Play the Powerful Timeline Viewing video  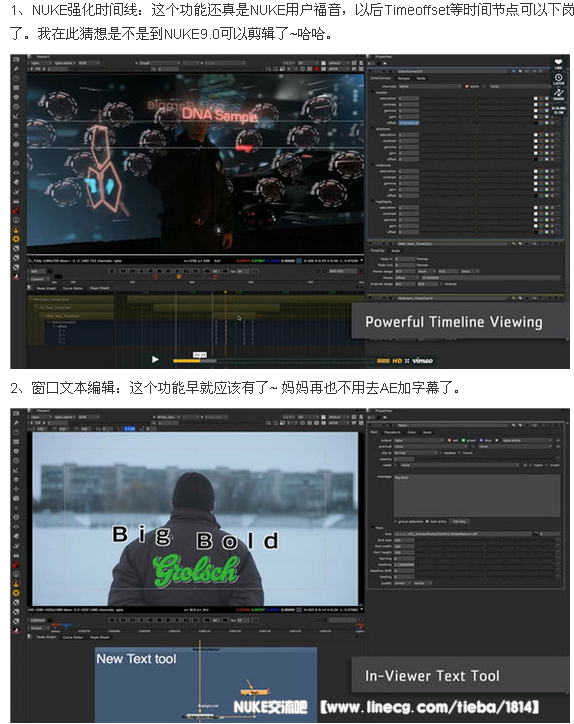[x=155, y=359]
